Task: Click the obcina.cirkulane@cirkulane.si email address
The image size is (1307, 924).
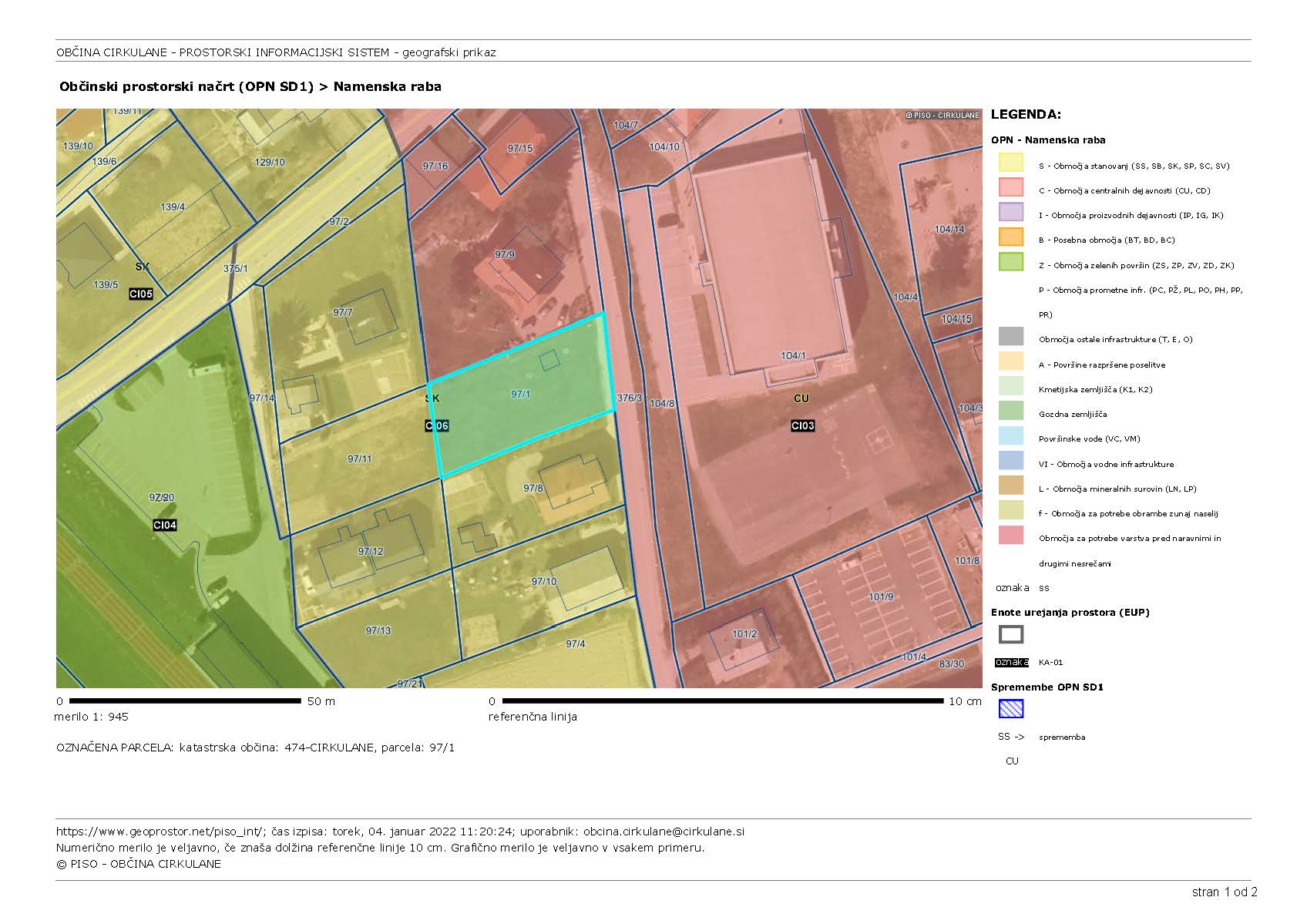Action: coord(664,832)
